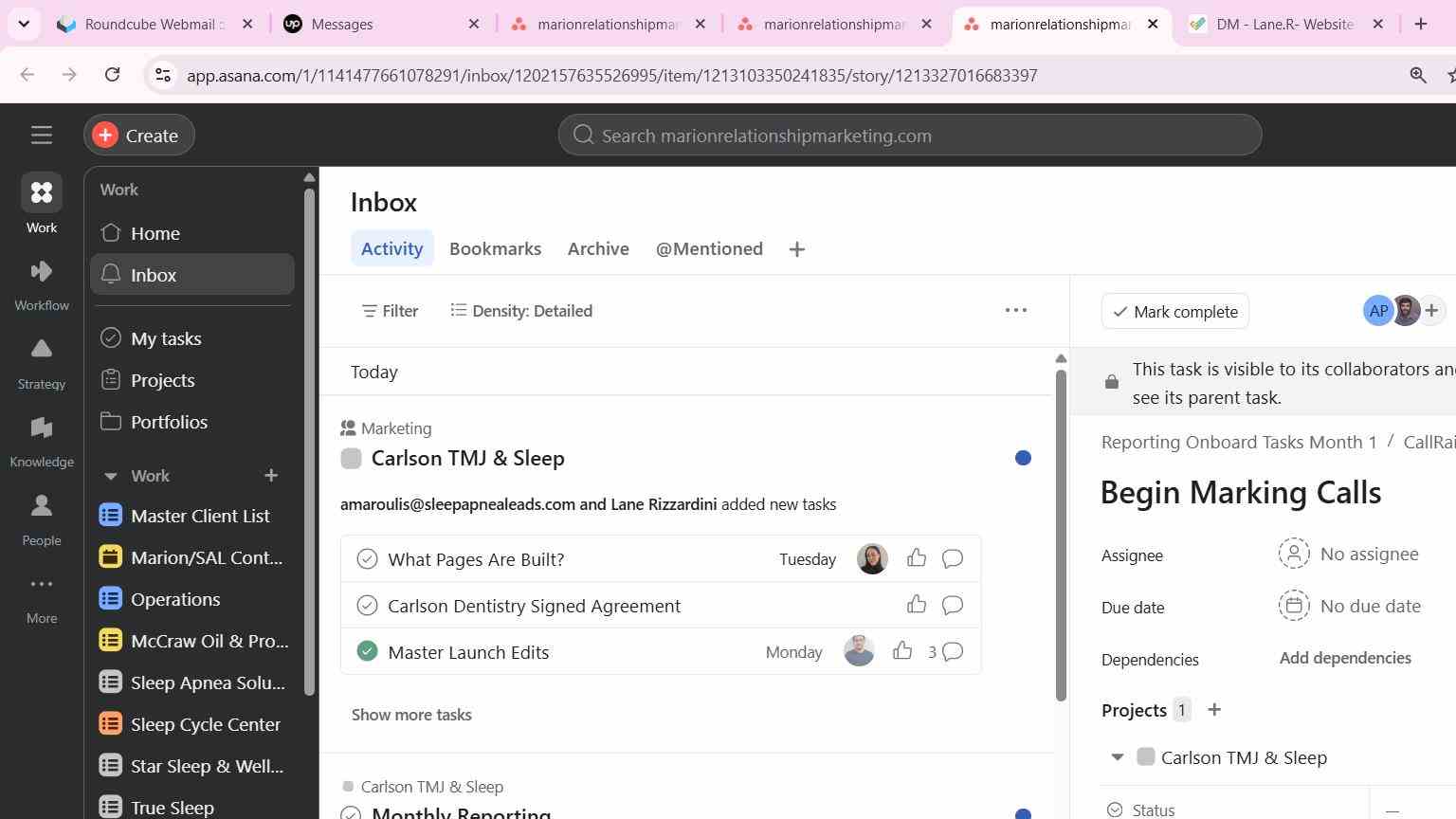The height and width of the screenshot is (819, 1456).
Task: Click Show more tasks link
Action: 411,715
